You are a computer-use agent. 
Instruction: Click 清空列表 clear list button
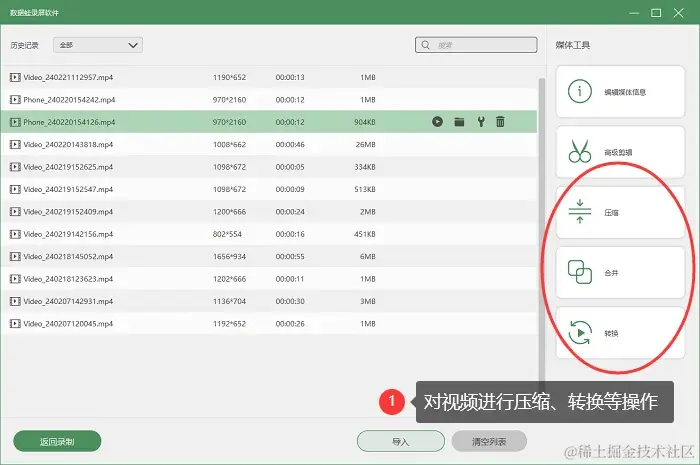click(x=489, y=441)
